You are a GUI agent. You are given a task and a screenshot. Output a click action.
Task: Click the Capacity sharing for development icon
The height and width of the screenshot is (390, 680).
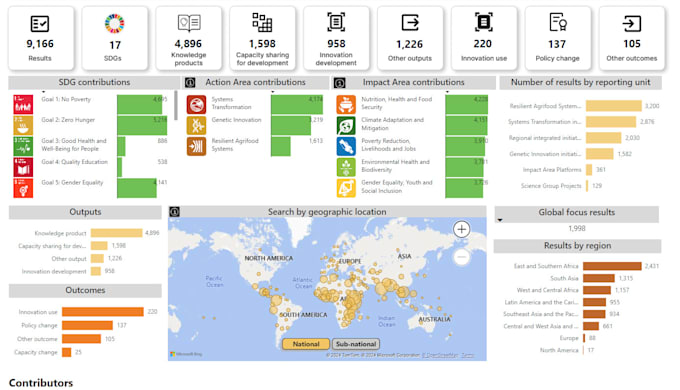262,23
